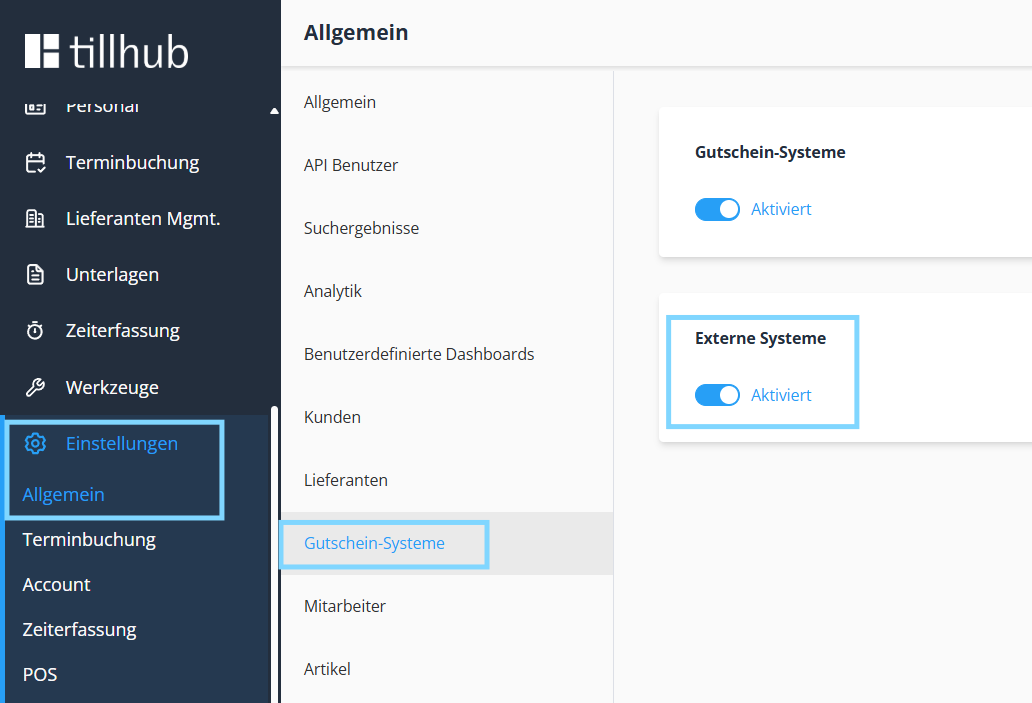This screenshot has height=703, width=1032.
Task: Disable the Gutschein-Systeme toggle switch
Action: 717,209
